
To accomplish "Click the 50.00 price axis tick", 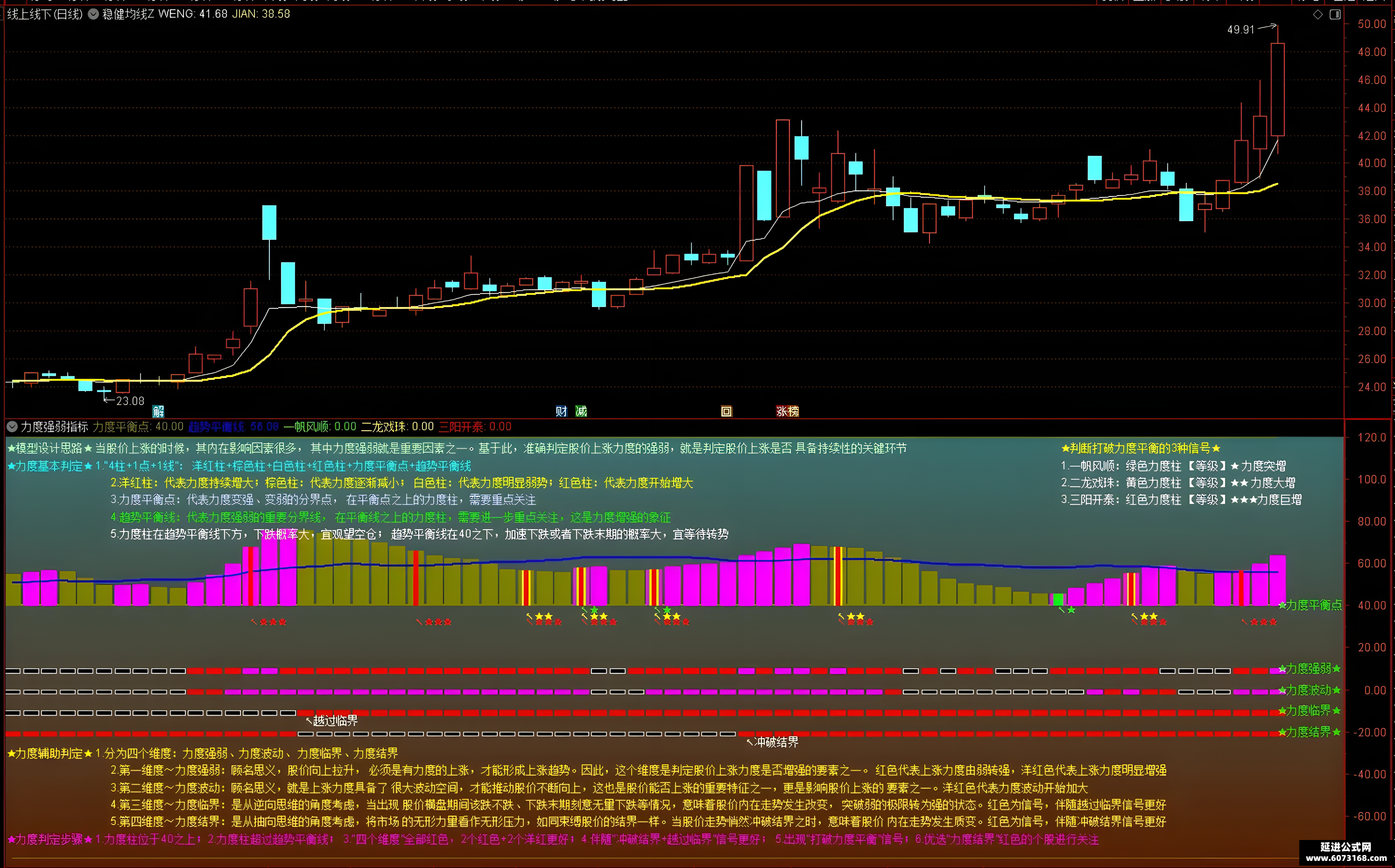I will (1372, 23).
